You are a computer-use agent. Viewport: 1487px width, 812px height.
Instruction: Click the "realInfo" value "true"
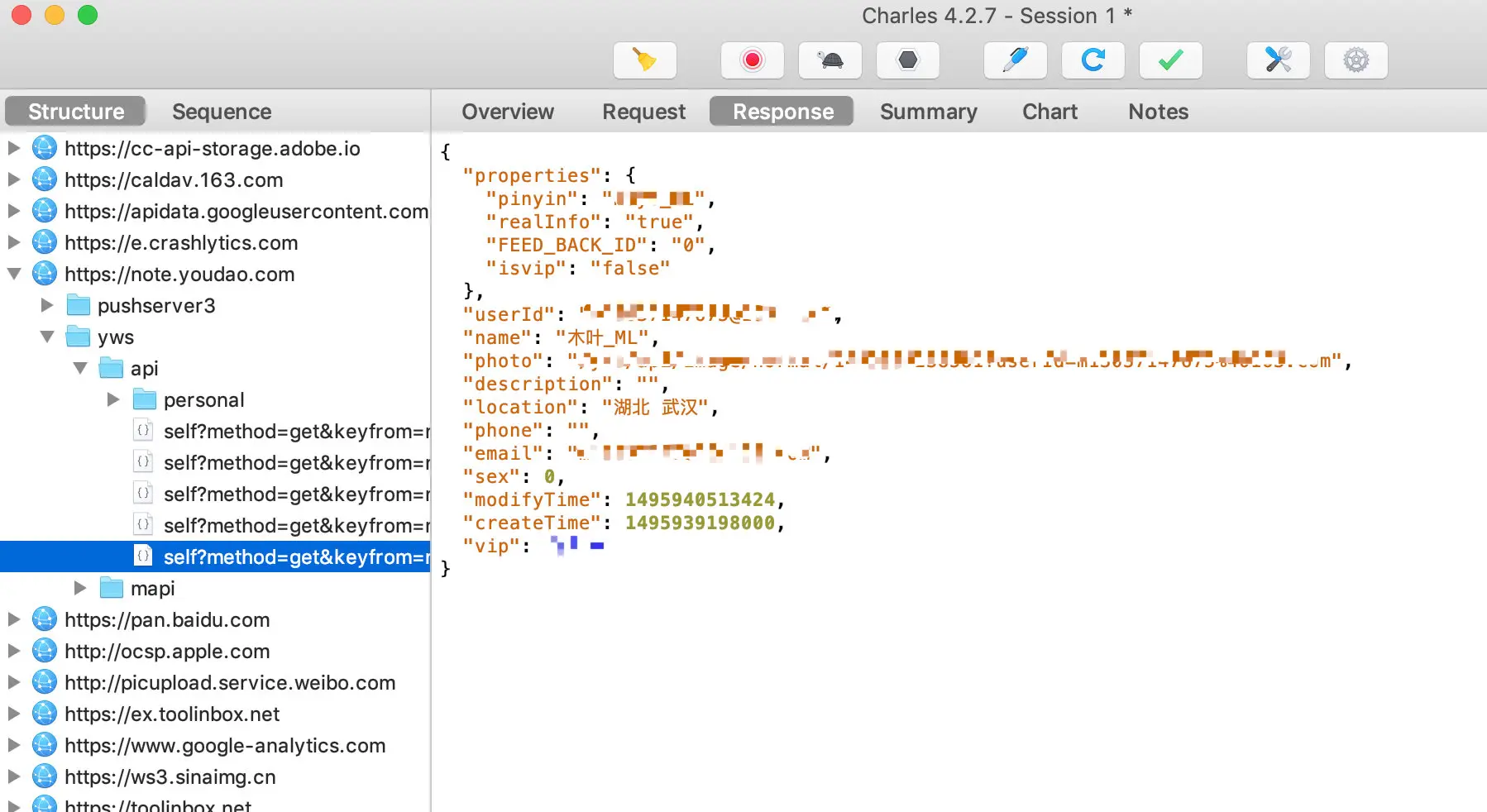click(659, 222)
